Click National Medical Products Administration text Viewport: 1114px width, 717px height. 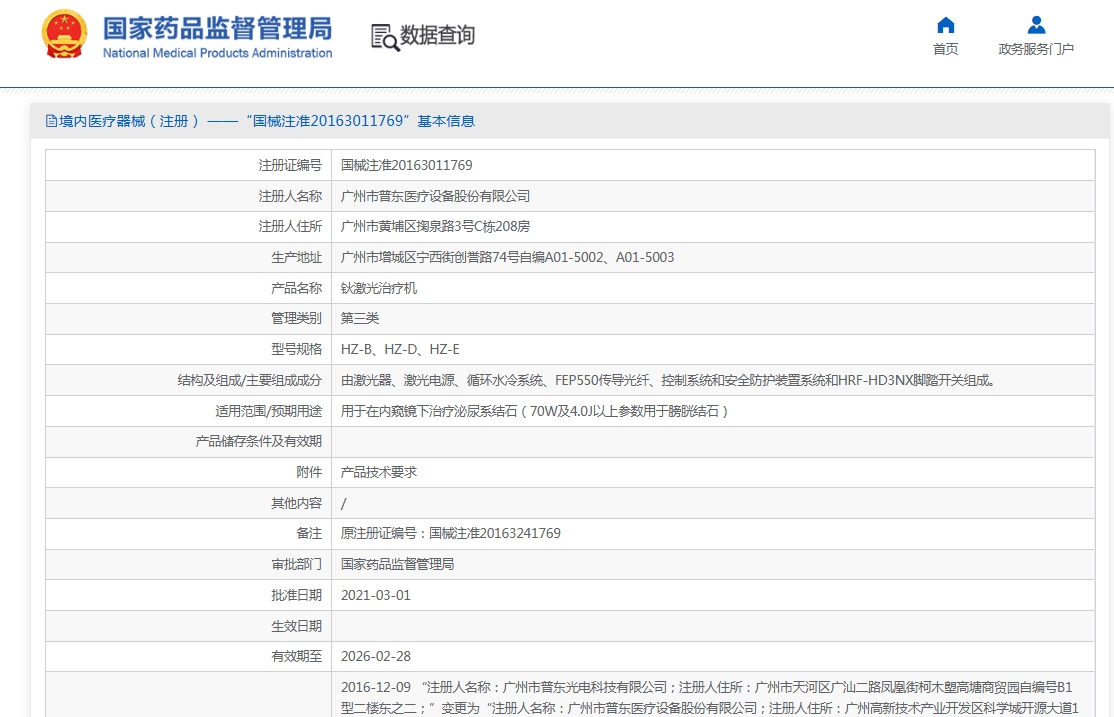217,53
